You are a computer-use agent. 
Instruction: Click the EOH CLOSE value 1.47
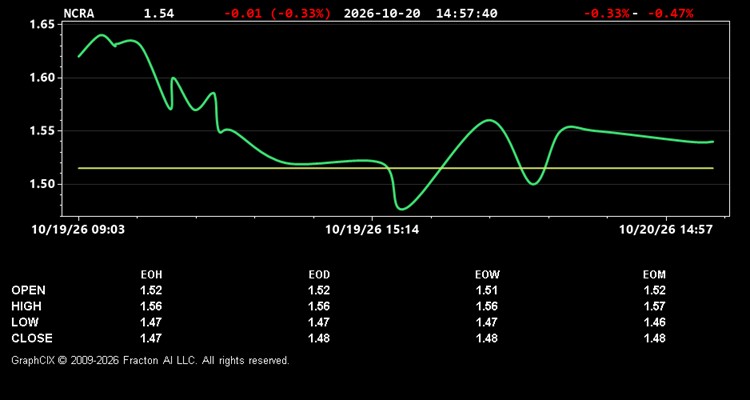151,338
